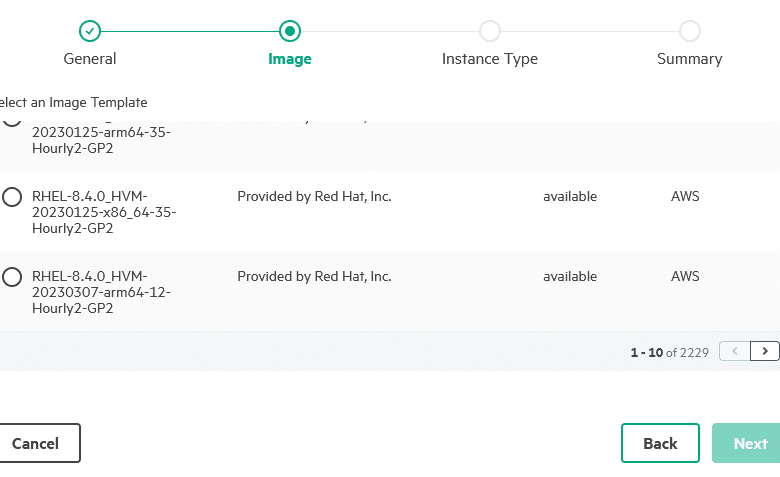The image size is (780, 477).
Task: Click the previous page arrow in pagination
Action: (x=735, y=351)
